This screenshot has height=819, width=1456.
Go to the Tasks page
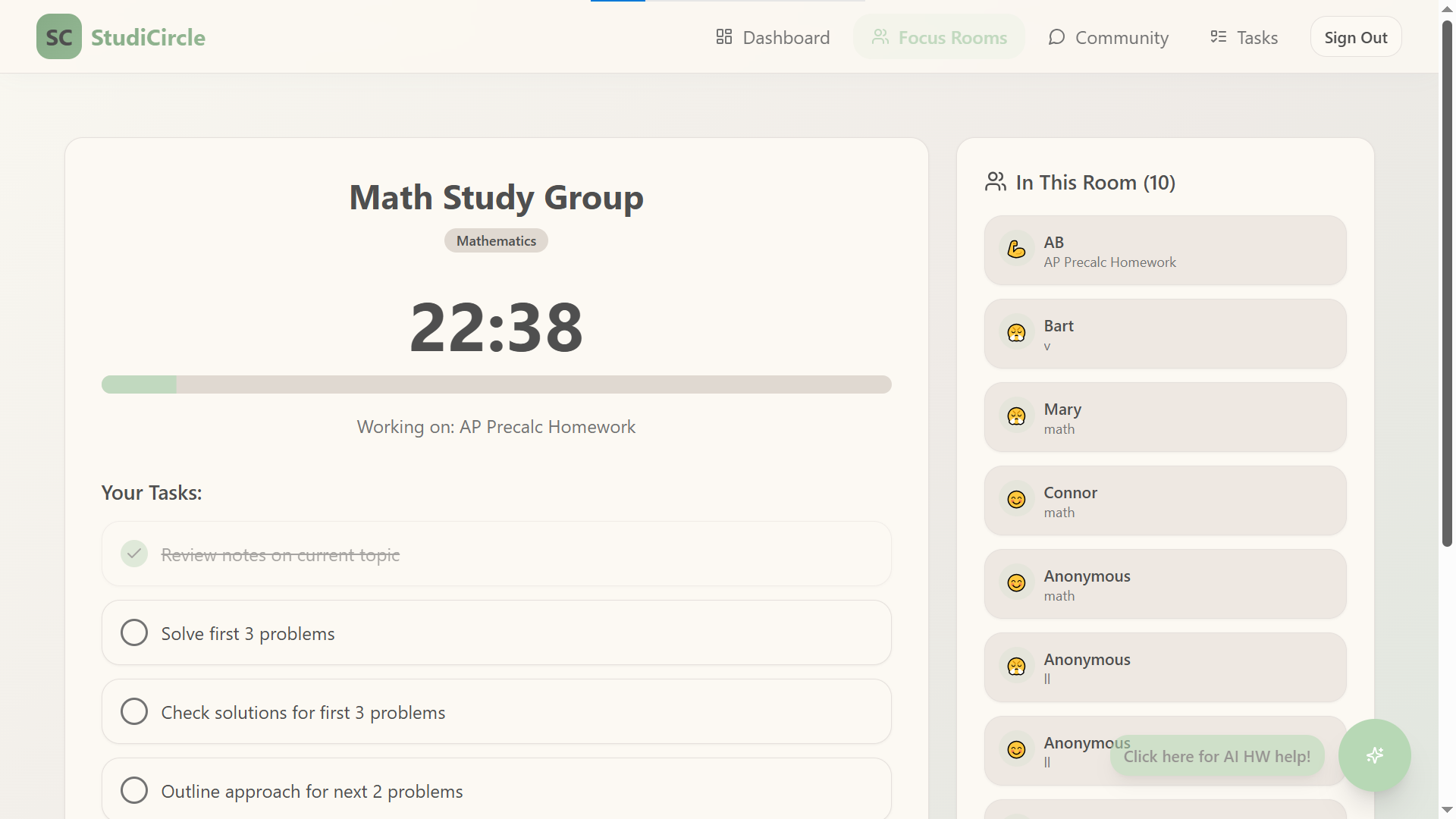click(1244, 37)
